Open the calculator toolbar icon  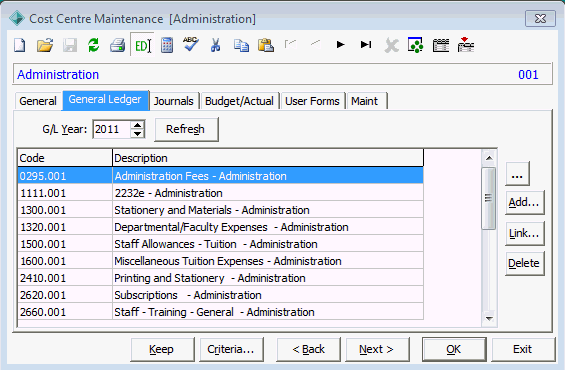[167, 45]
